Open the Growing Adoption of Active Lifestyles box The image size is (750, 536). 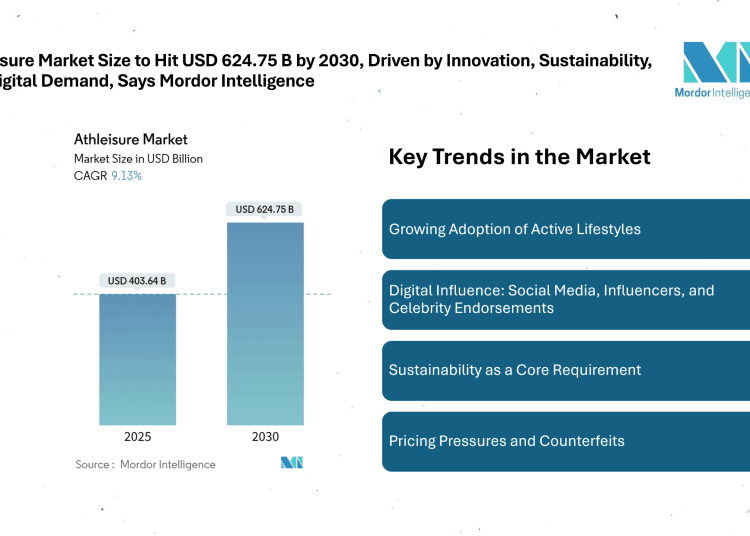[566, 229]
